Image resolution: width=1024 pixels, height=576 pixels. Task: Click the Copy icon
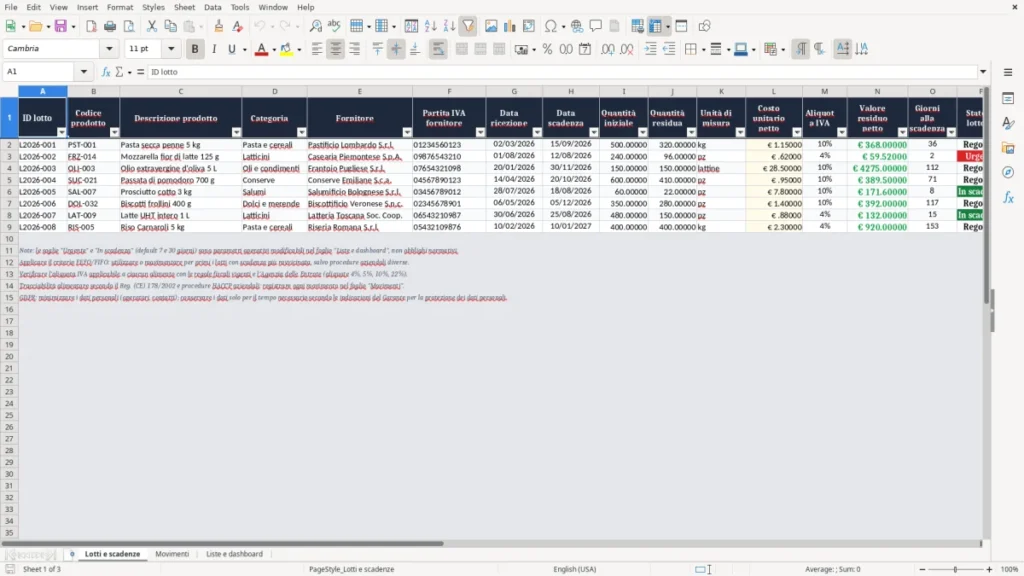(170, 26)
